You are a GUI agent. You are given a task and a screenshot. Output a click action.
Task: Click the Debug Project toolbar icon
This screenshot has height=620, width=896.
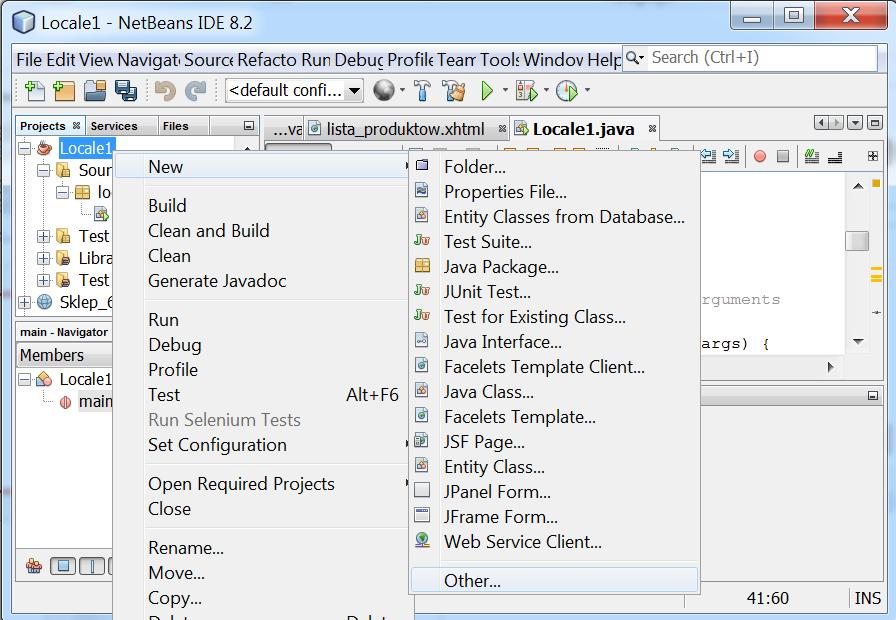coord(526,90)
